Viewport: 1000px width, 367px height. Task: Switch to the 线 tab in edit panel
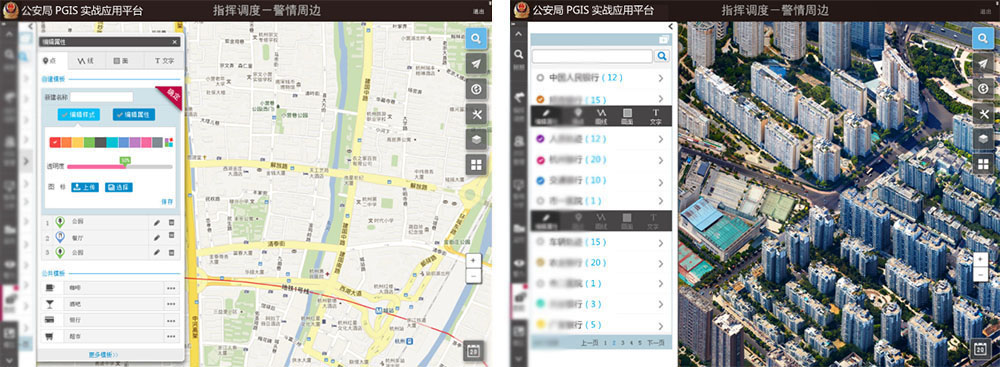(x=86, y=61)
